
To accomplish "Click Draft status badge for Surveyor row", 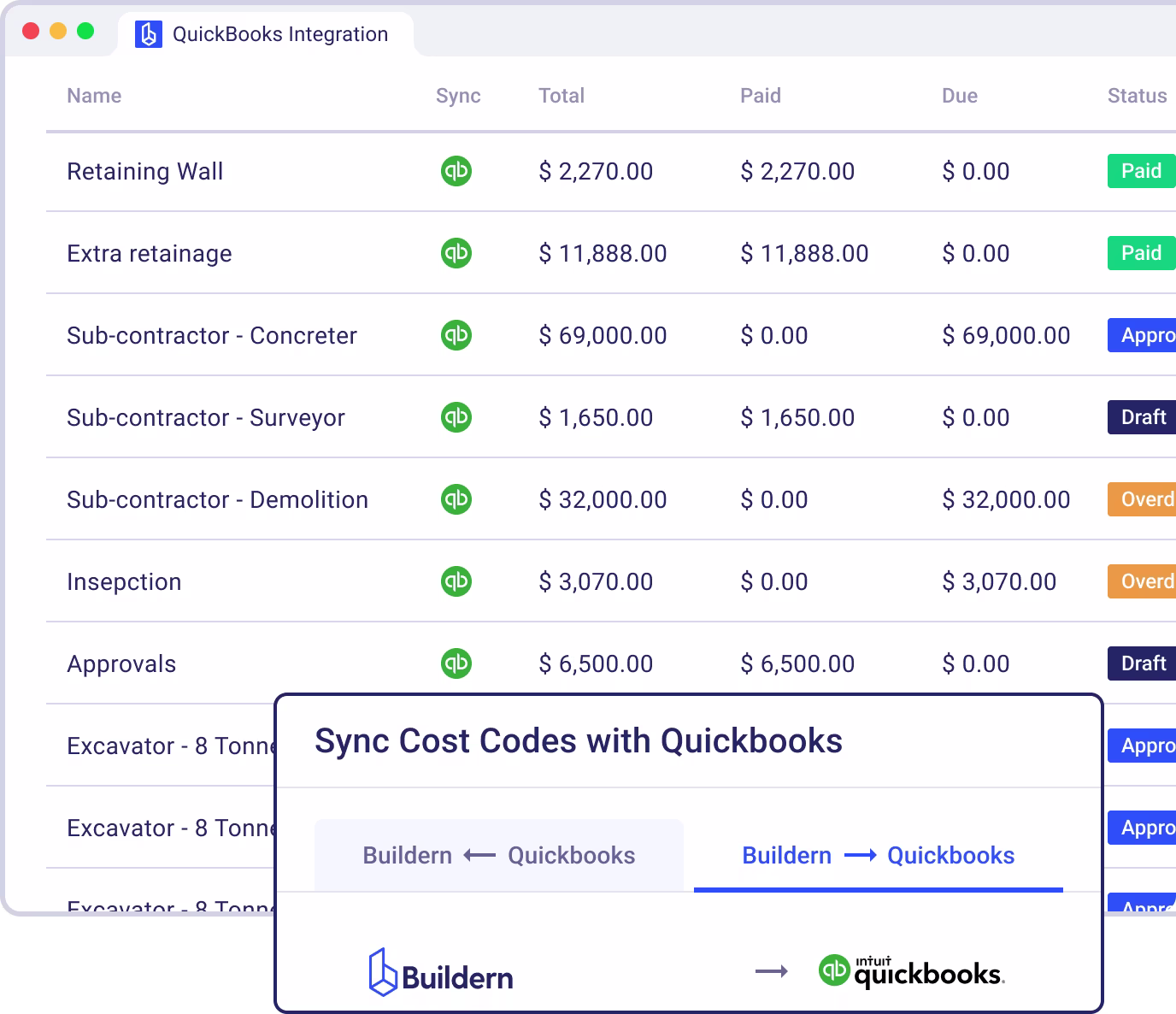I will click(1142, 417).
